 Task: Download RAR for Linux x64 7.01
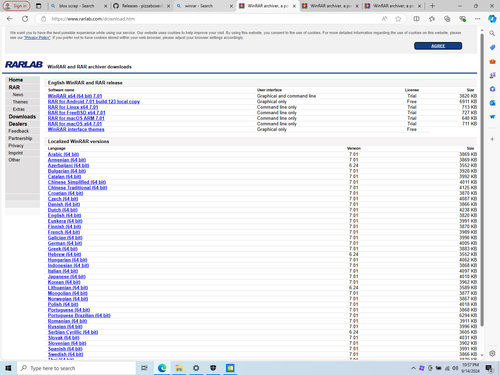(x=73, y=107)
